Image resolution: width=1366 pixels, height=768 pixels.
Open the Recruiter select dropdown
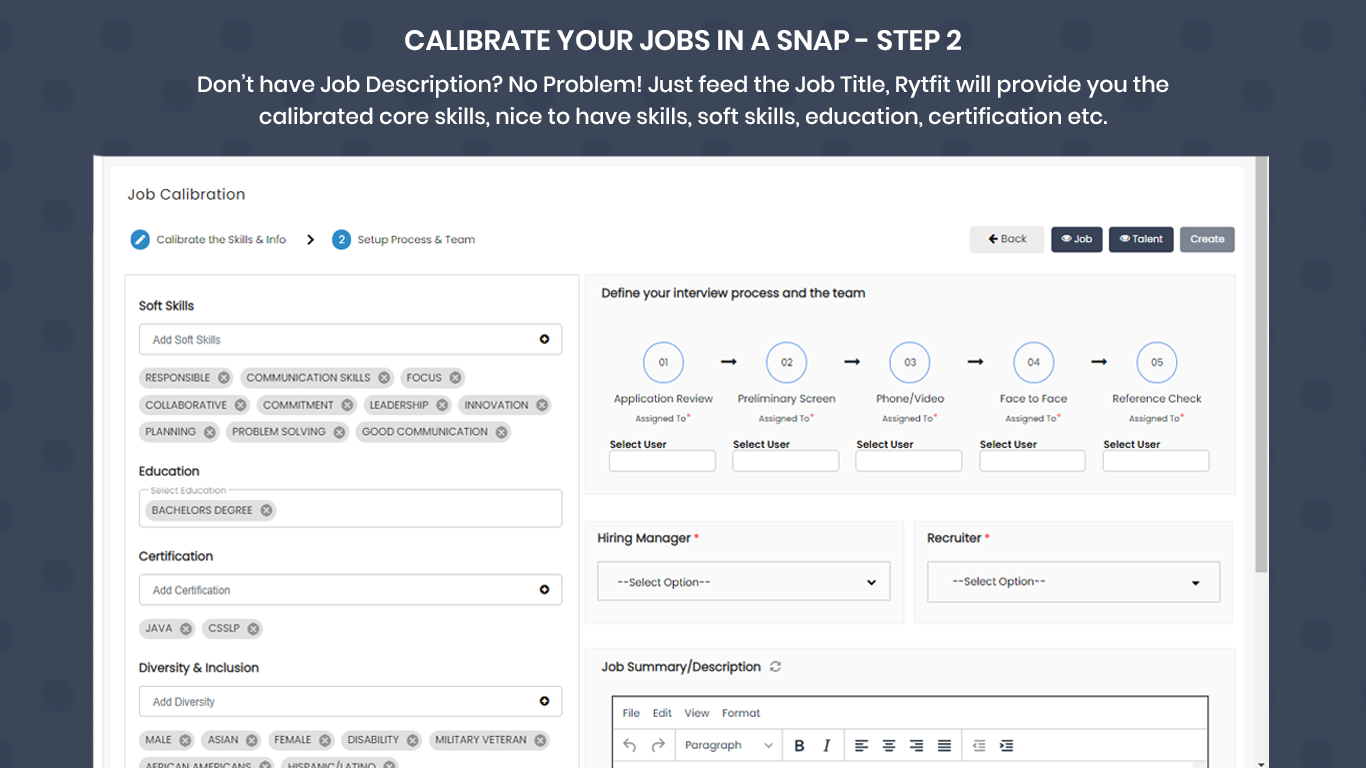click(x=1073, y=582)
